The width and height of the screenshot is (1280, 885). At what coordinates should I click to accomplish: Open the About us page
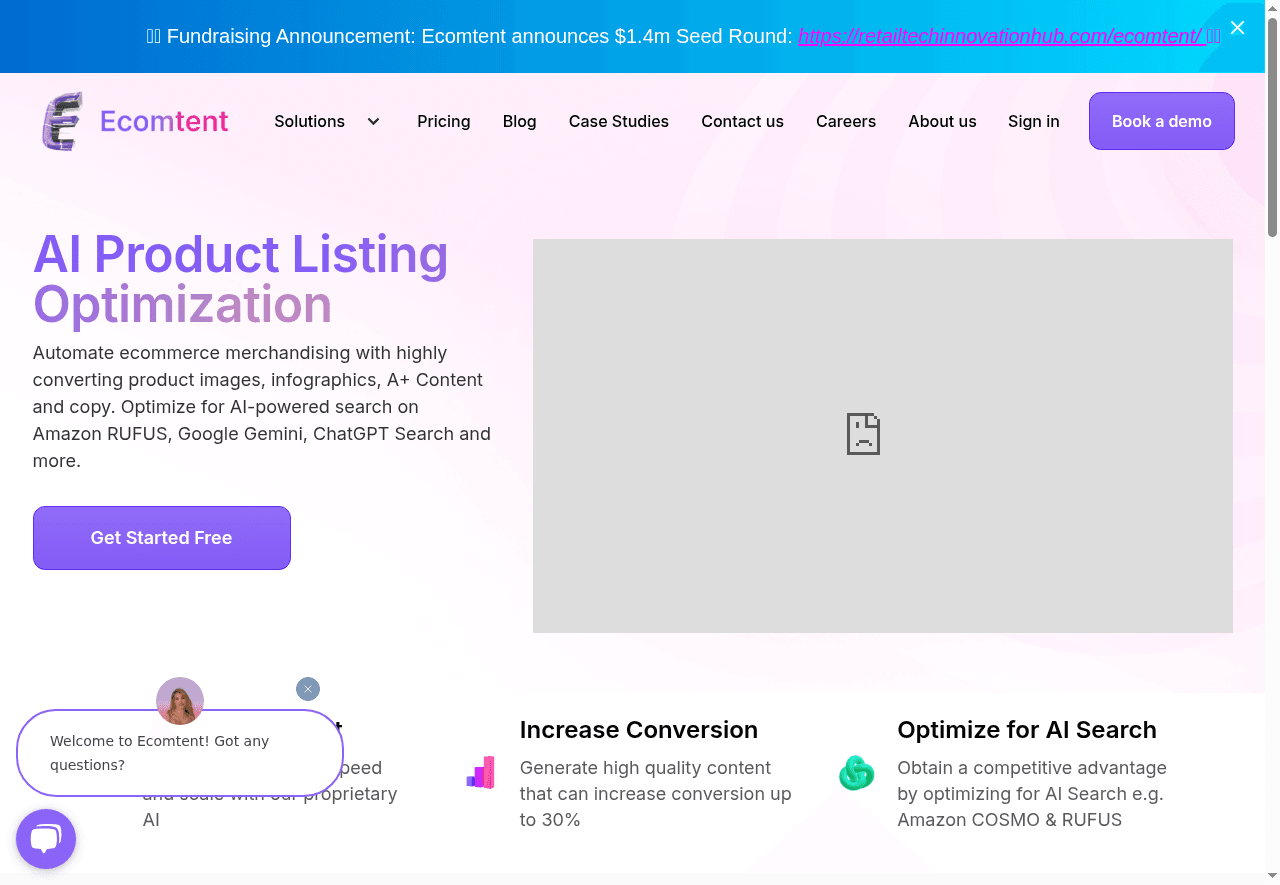[x=941, y=122]
